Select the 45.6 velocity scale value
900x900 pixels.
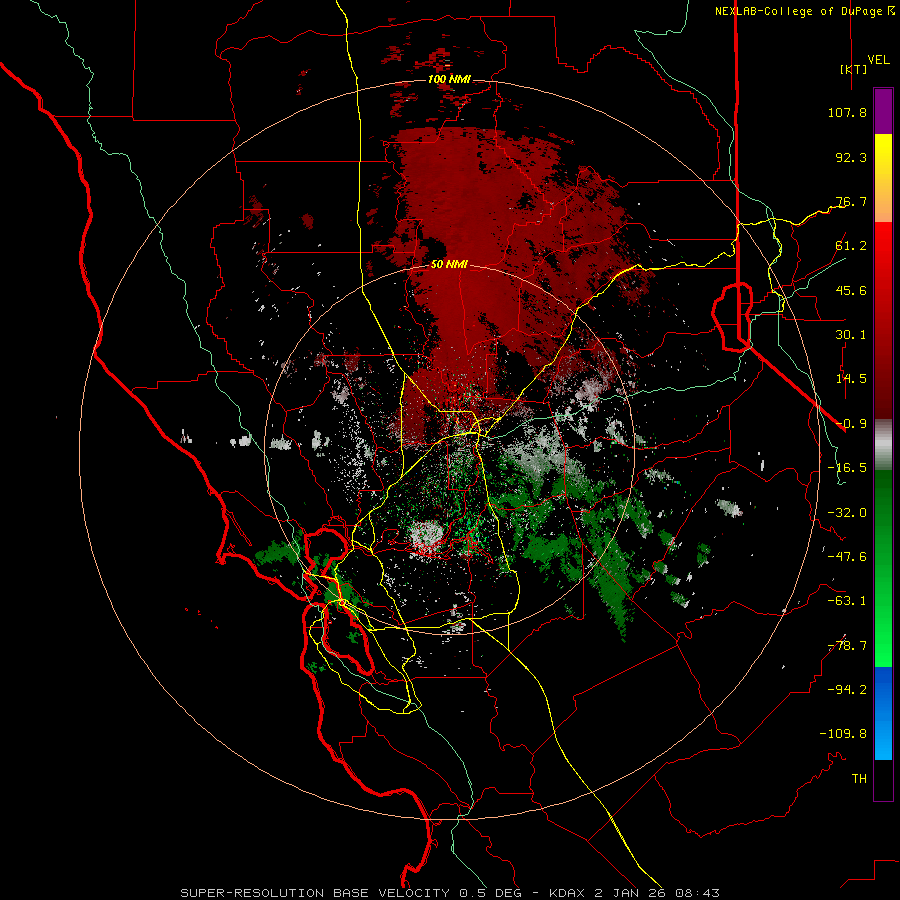[x=851, y=290]
